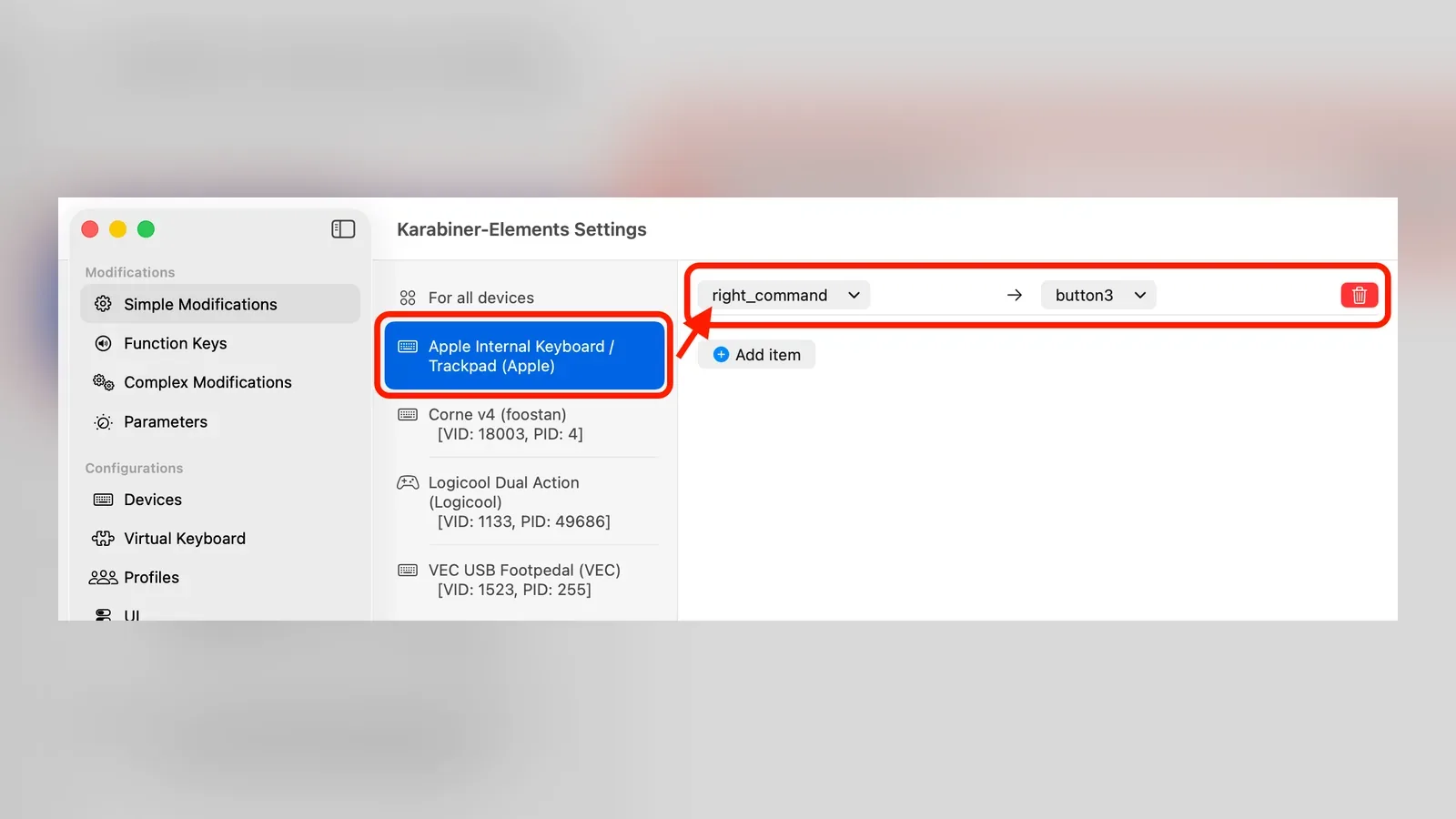
Task: Click the gear icon beside Simple Modifications
Action: [x=103, y=304]
